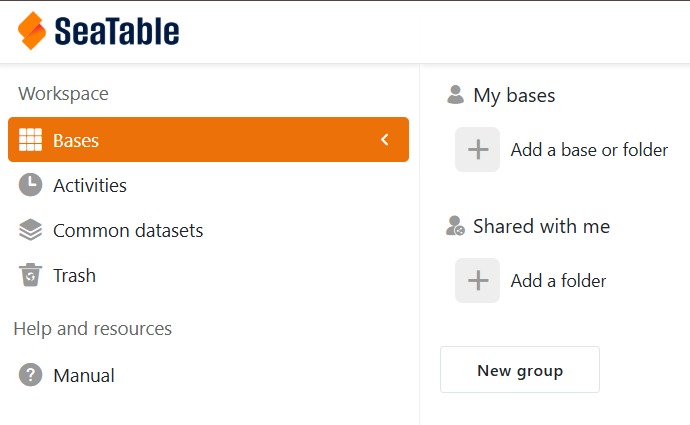Open the Bases menu item label
This screenshot has height=425, width=690.
click(x=76, y=140)
